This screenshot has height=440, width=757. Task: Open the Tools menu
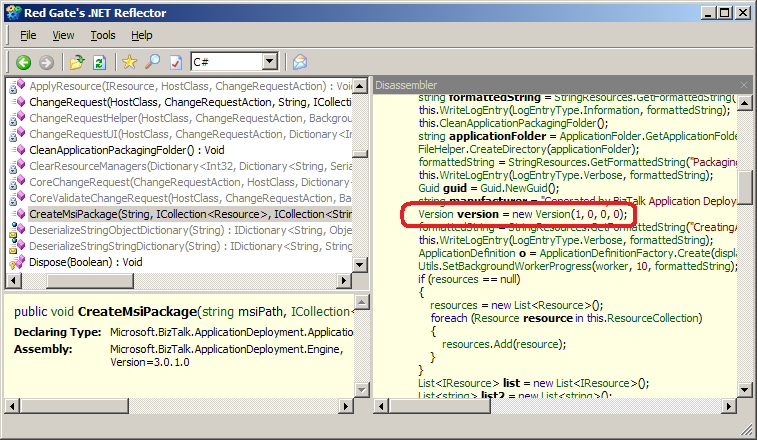click(103, 35)
